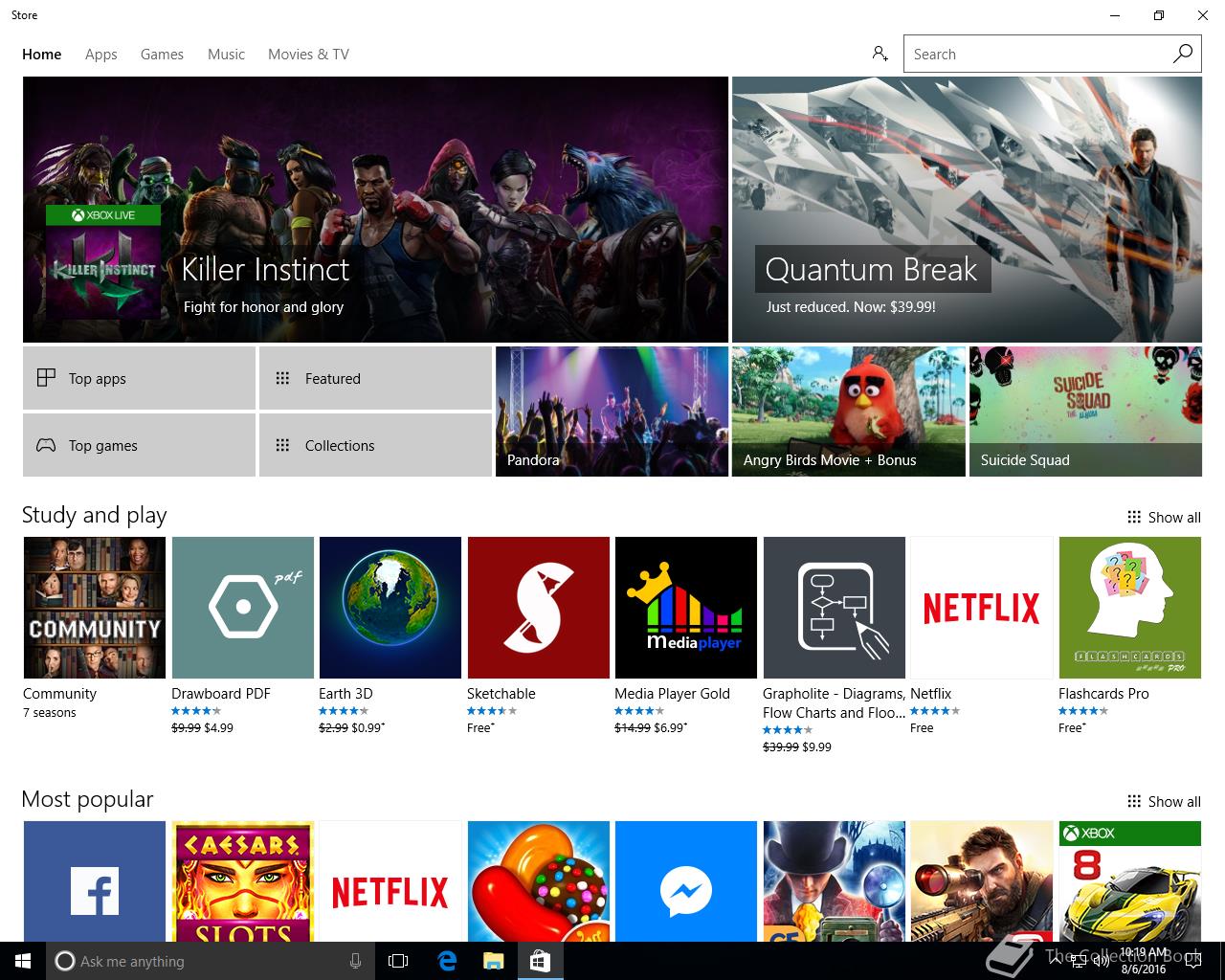Open the Caesars Slots app icon
This screenshot has width=1225, height=980.
click(242, 881)
